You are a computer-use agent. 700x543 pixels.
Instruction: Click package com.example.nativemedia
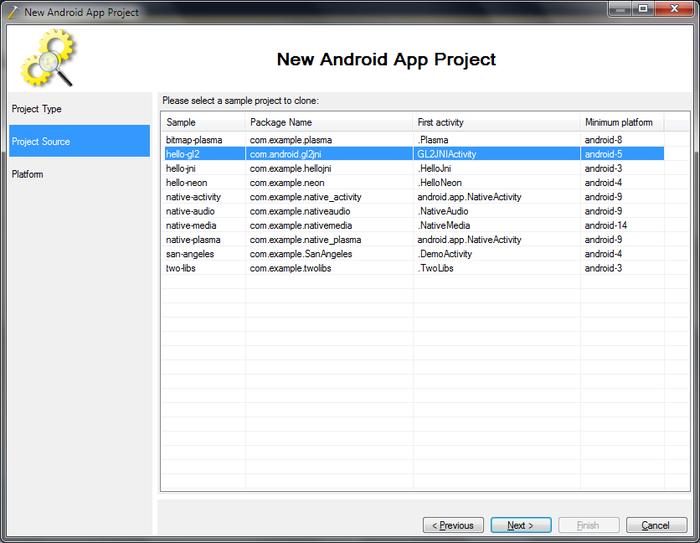[x=301, y=226]
